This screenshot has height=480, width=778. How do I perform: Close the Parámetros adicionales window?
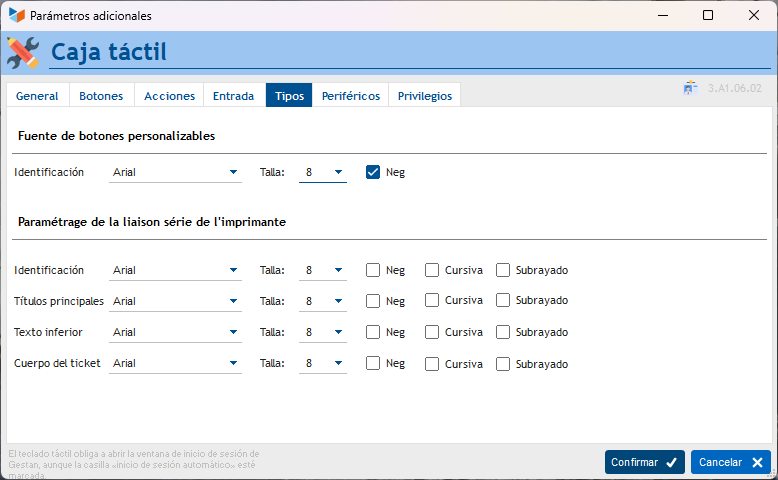tap(753, 16)
